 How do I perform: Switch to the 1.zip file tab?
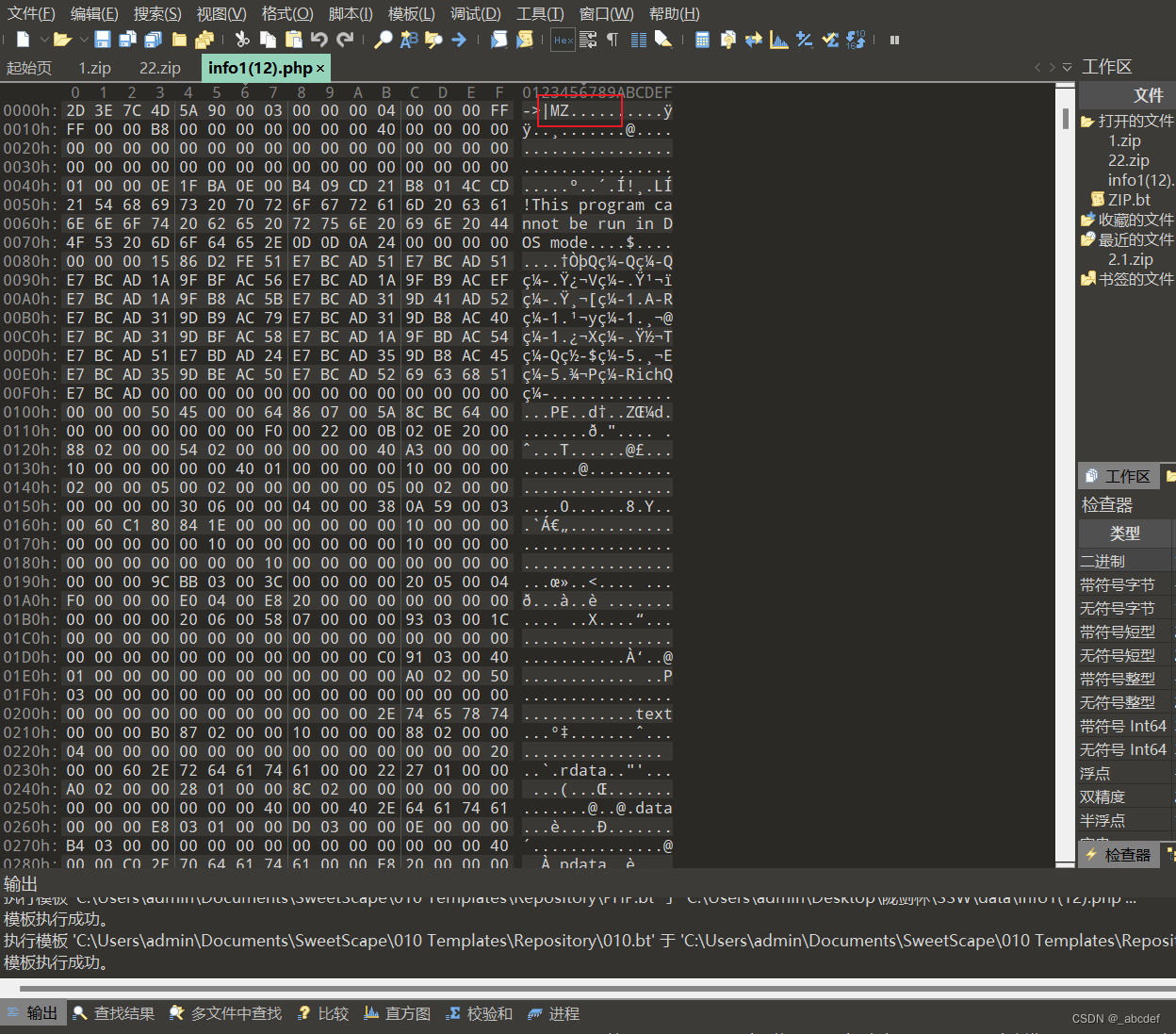[x=94, y=68]
